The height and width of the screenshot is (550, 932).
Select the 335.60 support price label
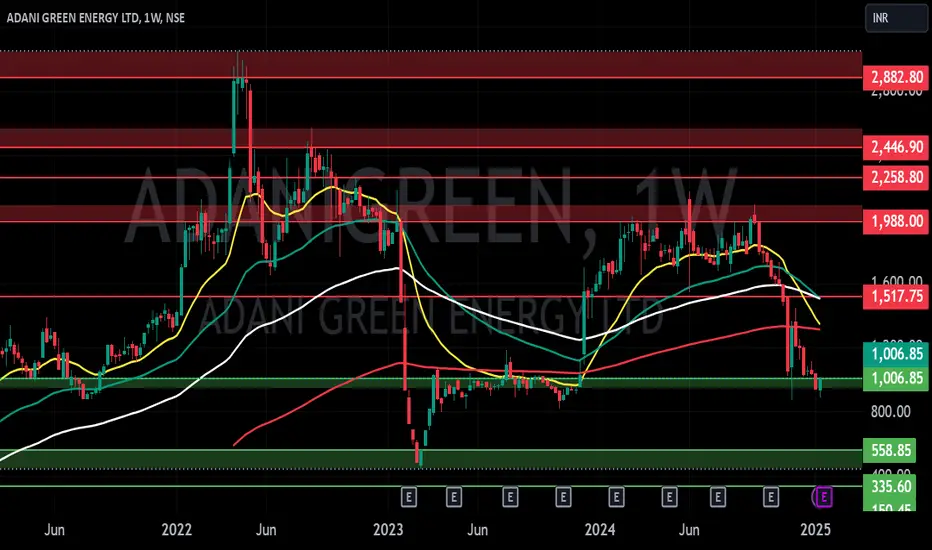890,486
